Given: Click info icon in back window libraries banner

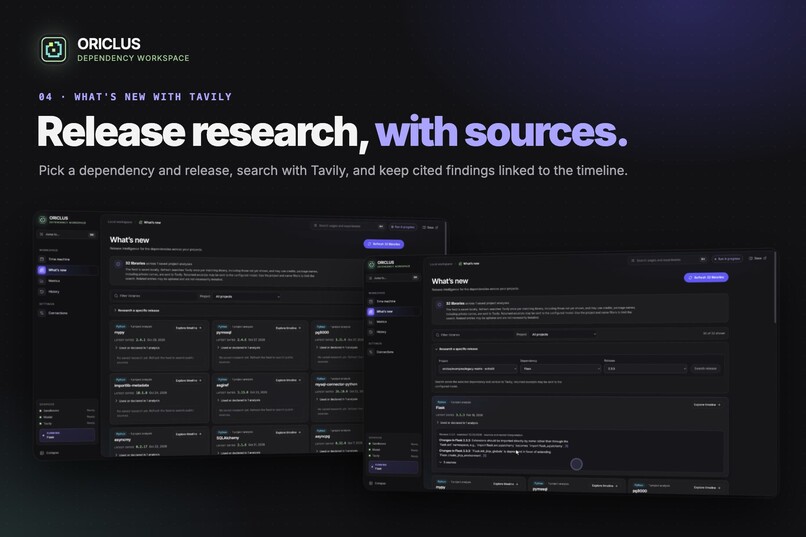Looking at the screenshot, I should [x=118, y=264].
